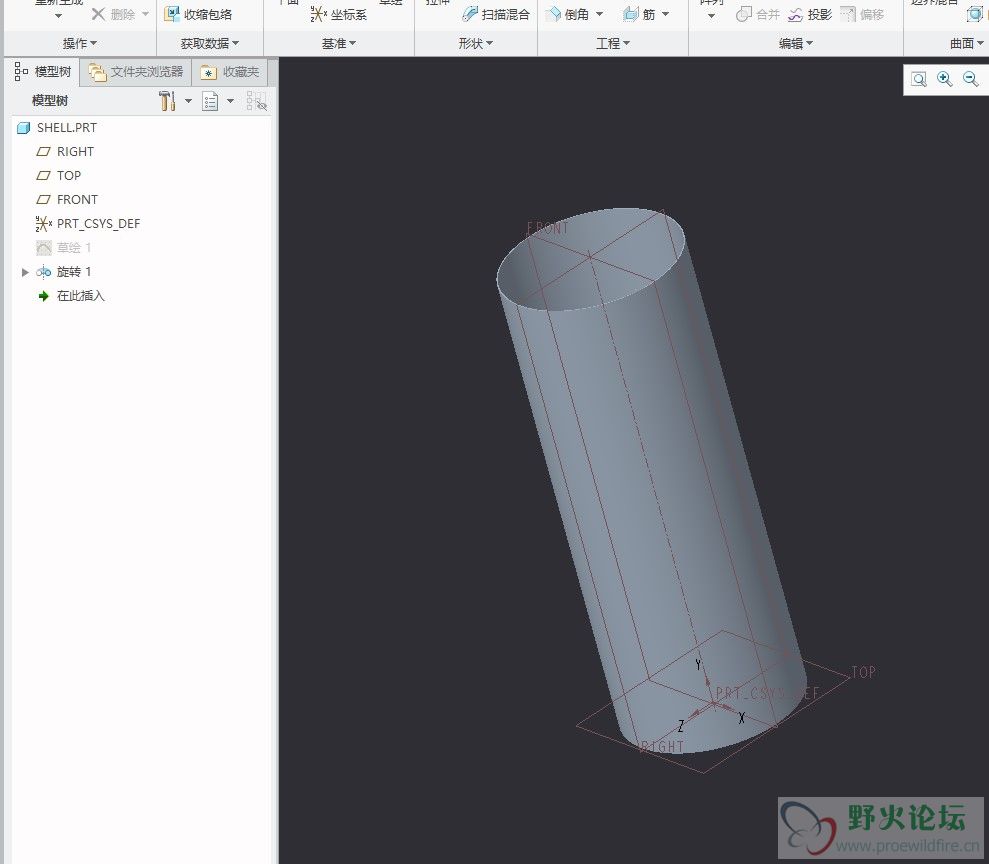989x864 pixels.
Task: Click the 偏移 offset tool icon
Action: pos(848,14)
